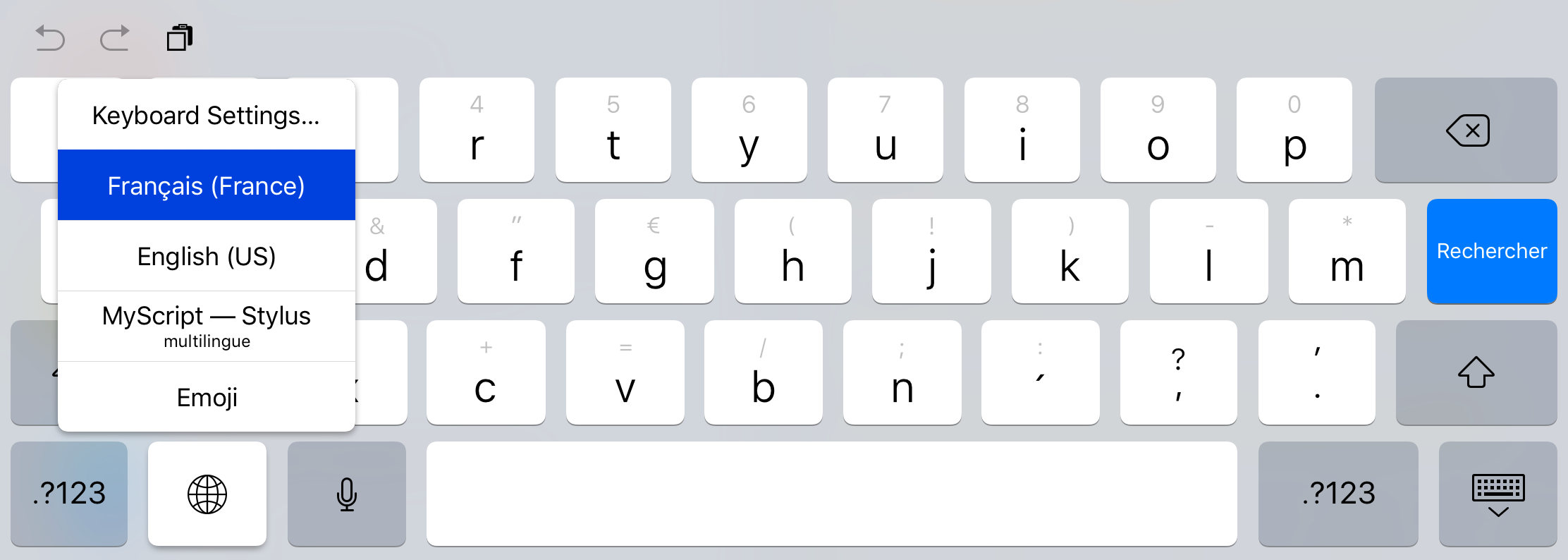Tap the backspace delete key
This screenshot has height=560, width=1568.
coord(1466,130)
